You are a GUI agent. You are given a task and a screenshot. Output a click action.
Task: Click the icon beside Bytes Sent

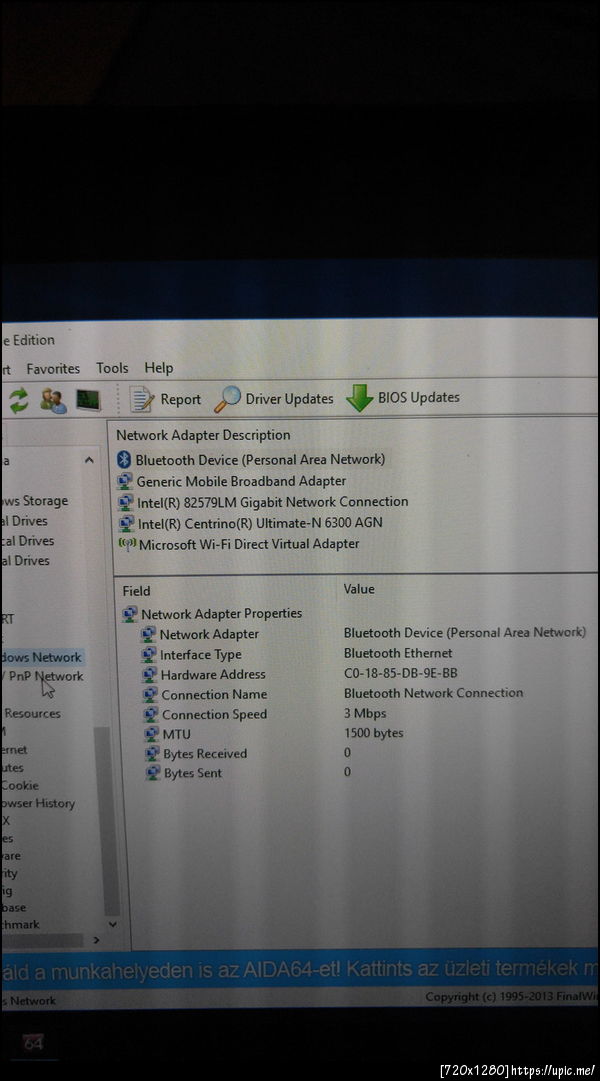point(153,774)
